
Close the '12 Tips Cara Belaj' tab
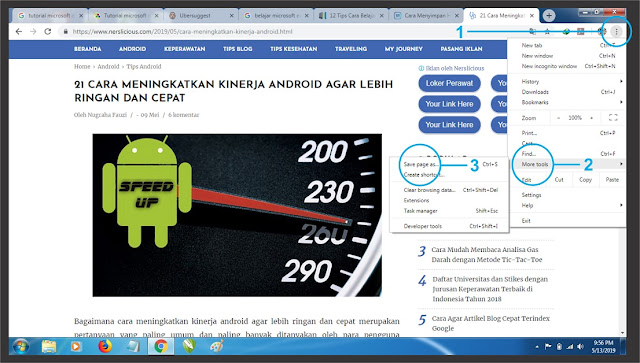(382, 16)
